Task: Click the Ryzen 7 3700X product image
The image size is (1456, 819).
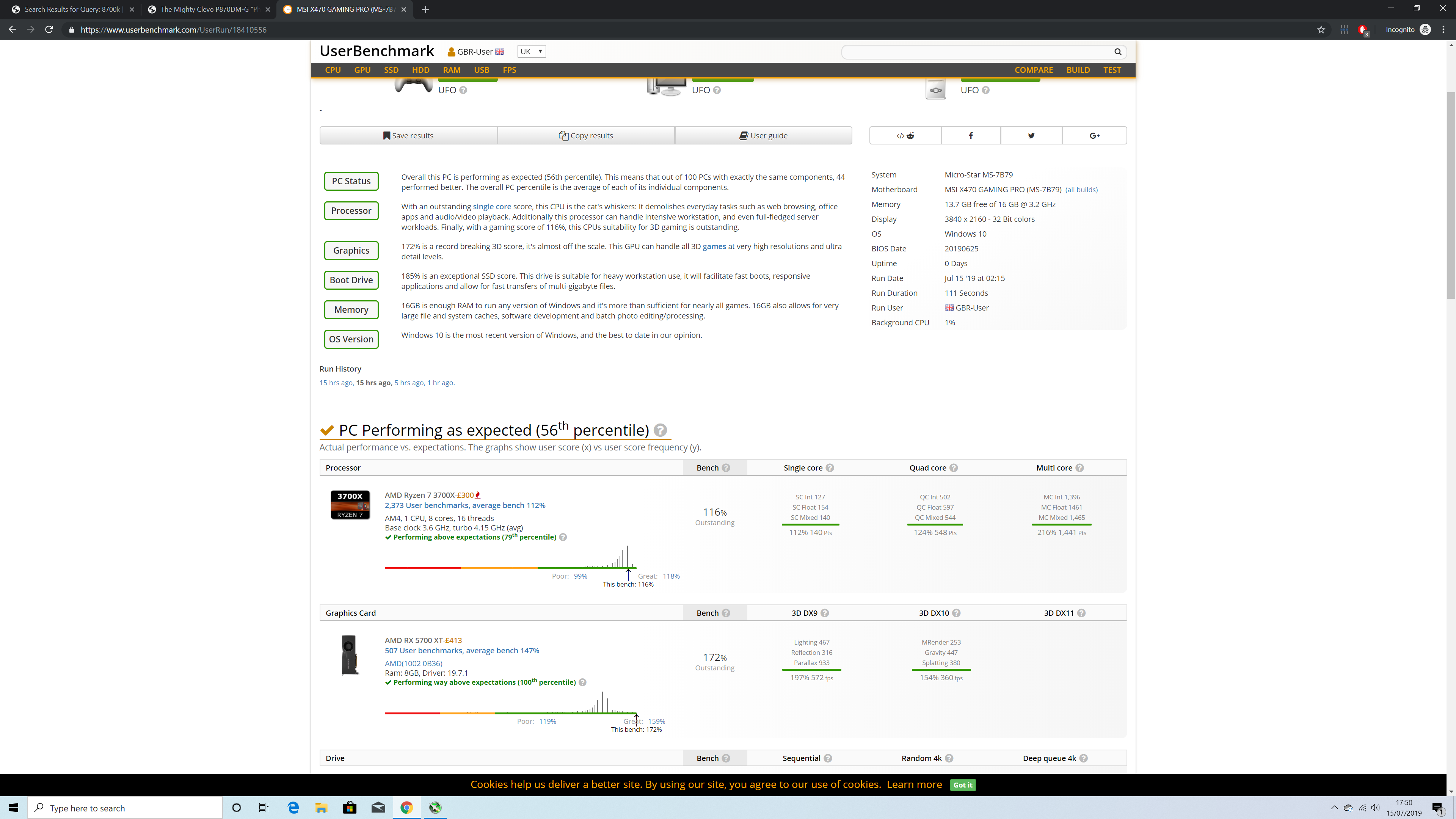Action: tap(350, 505)
